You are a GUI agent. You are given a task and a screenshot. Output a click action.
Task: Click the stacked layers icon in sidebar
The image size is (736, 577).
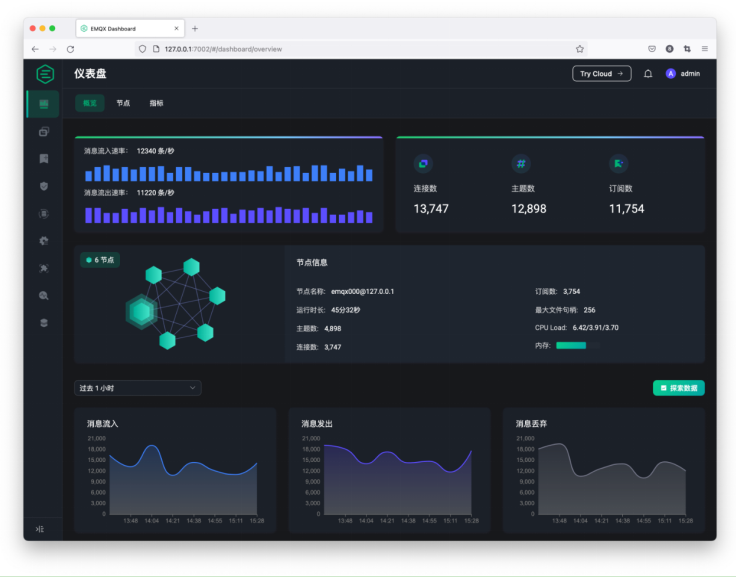[x=43, y=323]
